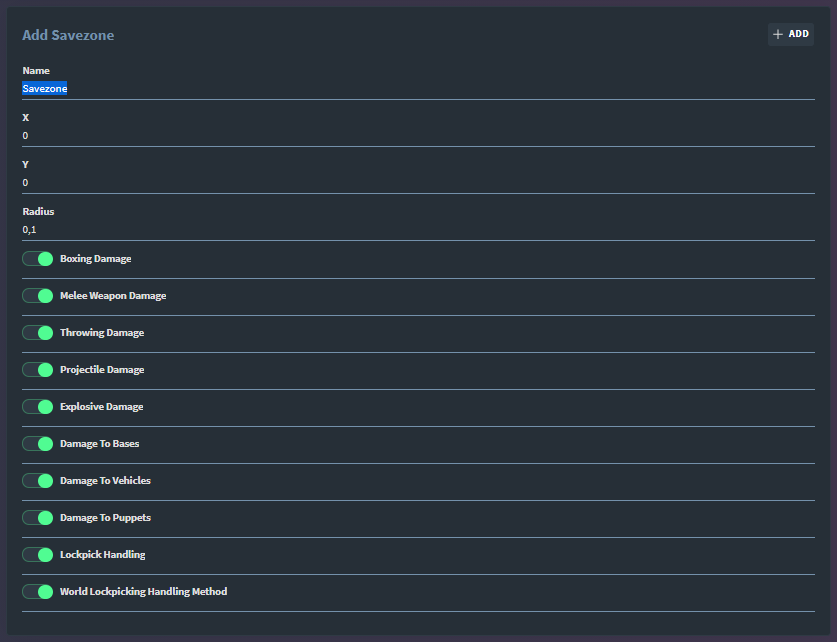Toggle the Throwing Damage switch
This screenshot has height=642, width=837.
(38, 333)
